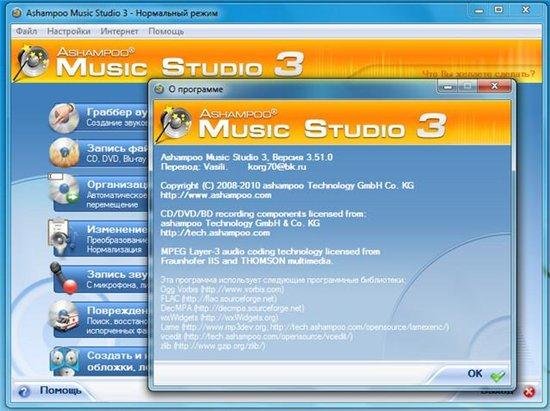The width and height of the screenshot is (550, 411).
Task: Click the О программе dialog title icon
Action: click(x=159, y=89)
